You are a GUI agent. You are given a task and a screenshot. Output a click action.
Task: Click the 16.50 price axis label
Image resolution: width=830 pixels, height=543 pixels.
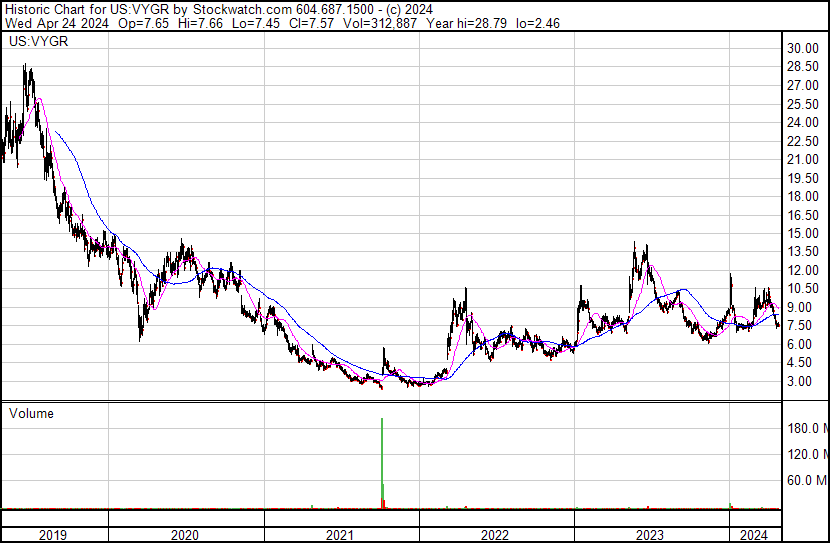point(803,215)
